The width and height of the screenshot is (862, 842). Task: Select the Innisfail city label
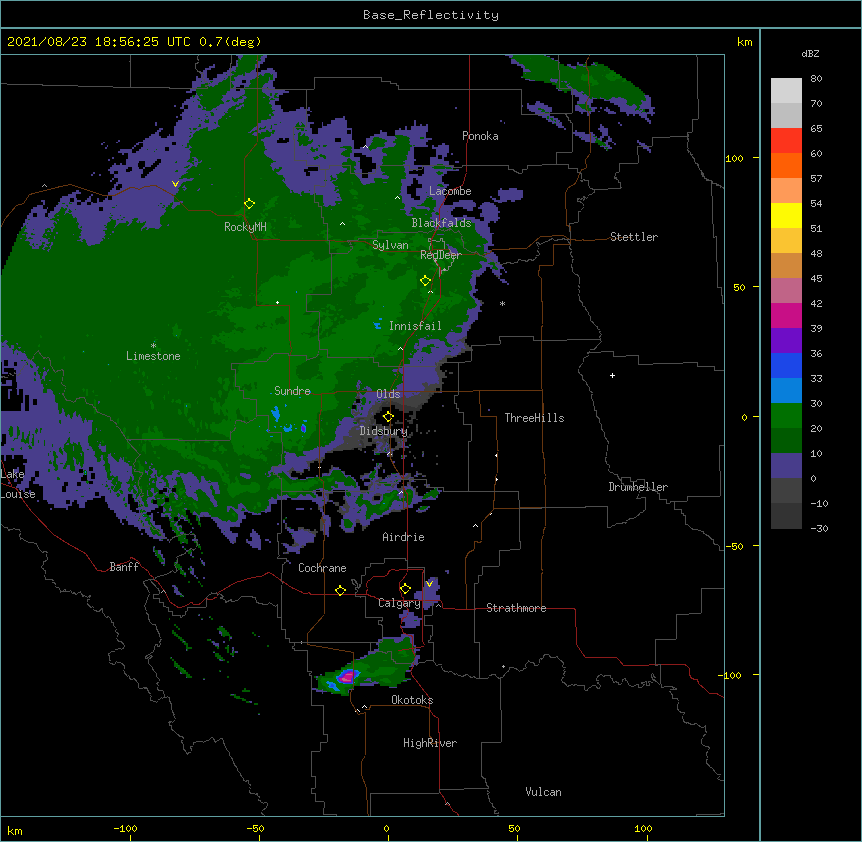(x=415, y=326)
